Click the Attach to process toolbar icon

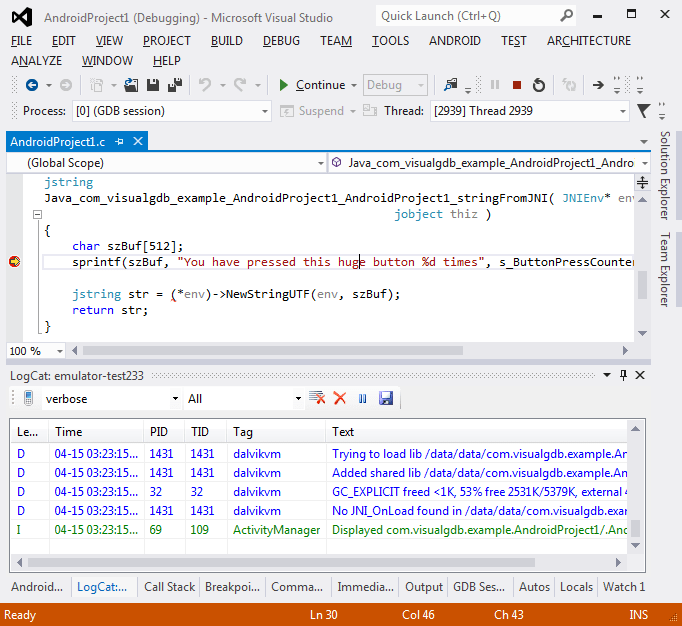[x=451, y=85]
